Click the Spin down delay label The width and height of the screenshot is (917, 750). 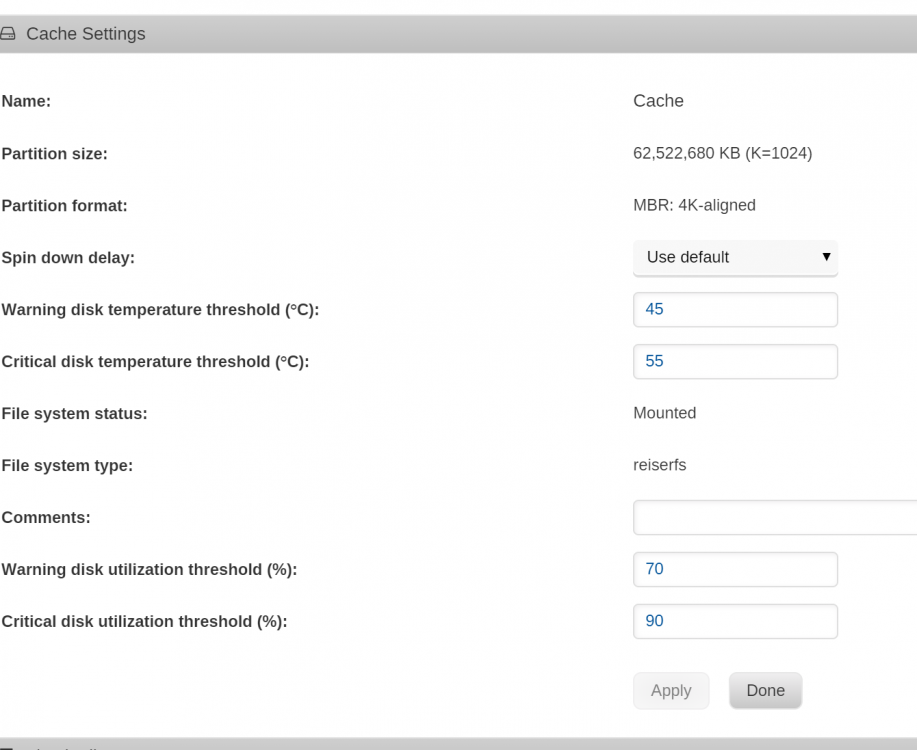pos(68,257)
